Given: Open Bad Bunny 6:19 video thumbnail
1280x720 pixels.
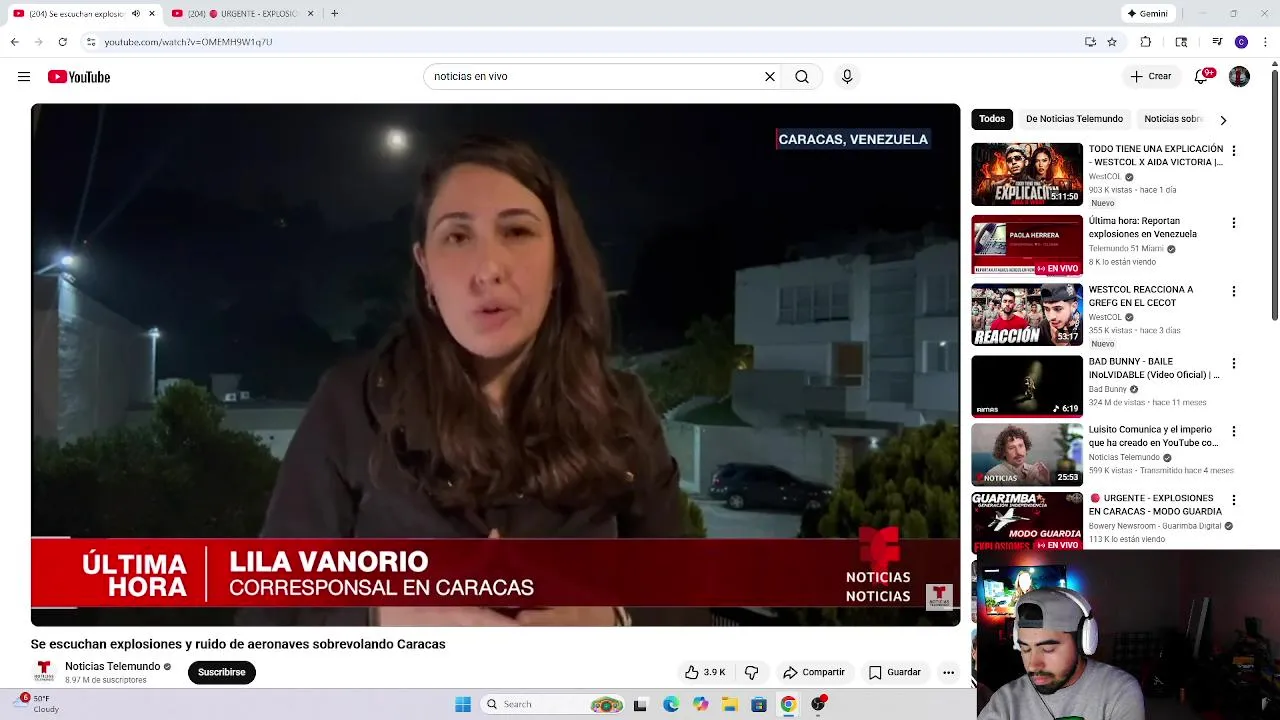Looking at the screenshot, I should point(1027,386).
